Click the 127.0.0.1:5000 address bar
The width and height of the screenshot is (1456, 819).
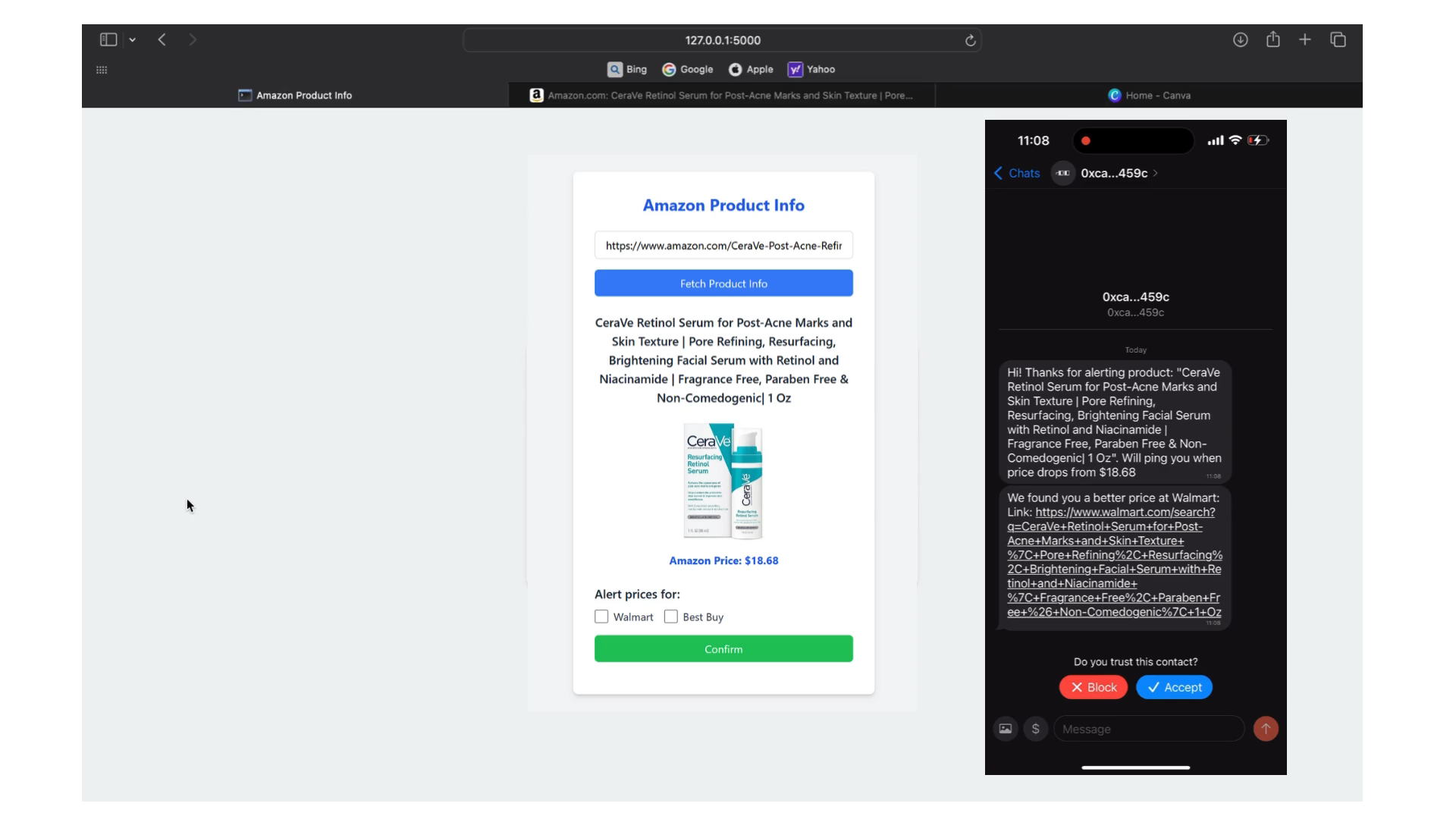[x=723, y=40]
